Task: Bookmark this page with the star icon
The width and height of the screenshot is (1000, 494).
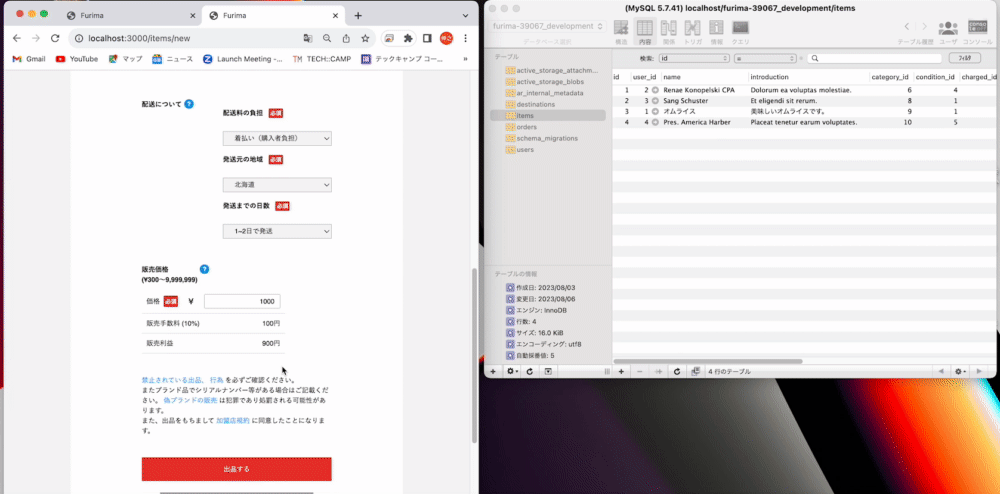Action: pos(365,38)
